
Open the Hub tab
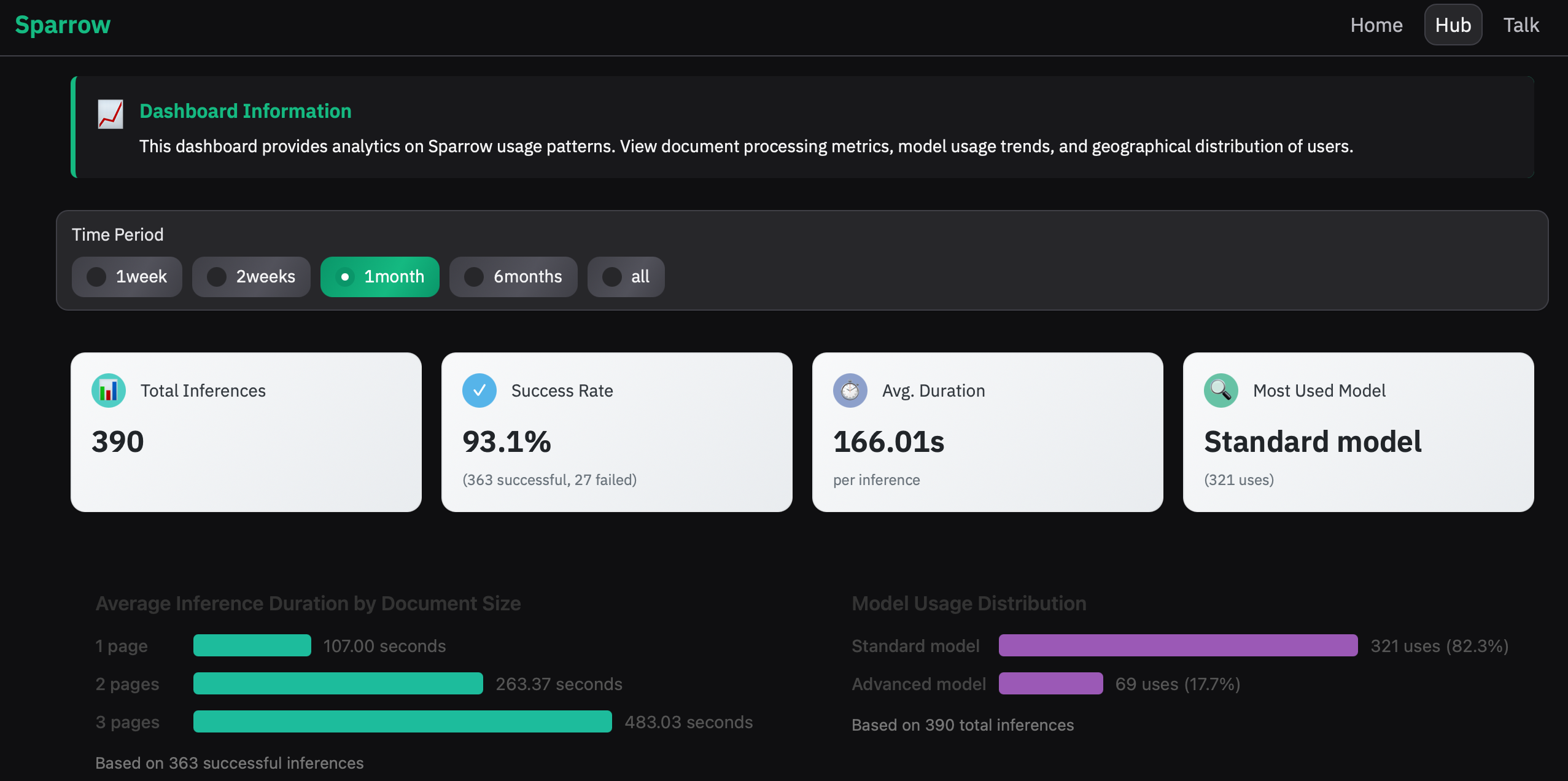click(x=1453, y=25)
